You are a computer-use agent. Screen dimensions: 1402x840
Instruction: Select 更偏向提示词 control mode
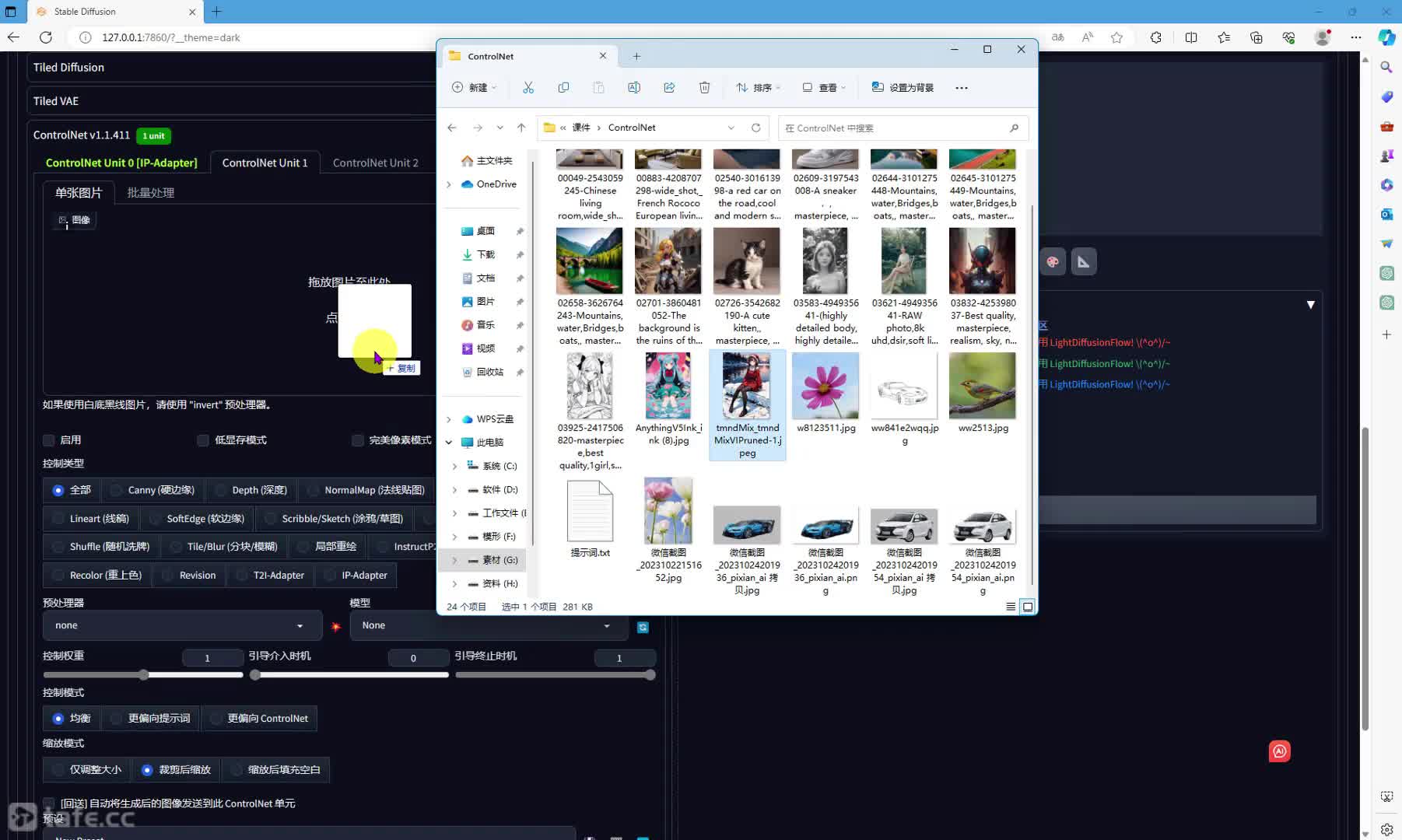tap(151, 718)
